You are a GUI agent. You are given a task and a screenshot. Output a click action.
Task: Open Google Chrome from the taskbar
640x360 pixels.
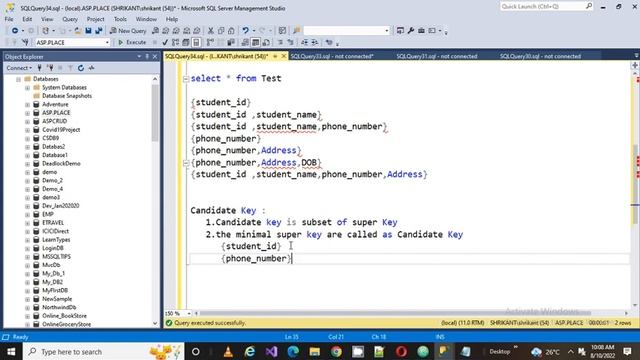[336, 352]
